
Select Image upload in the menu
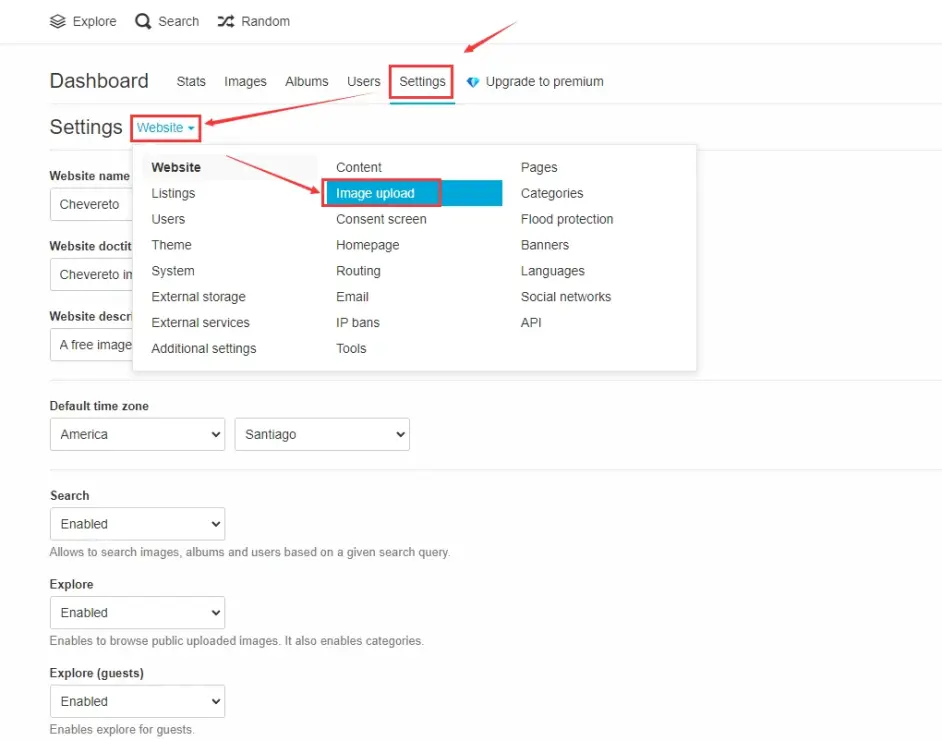pos(375,194)
